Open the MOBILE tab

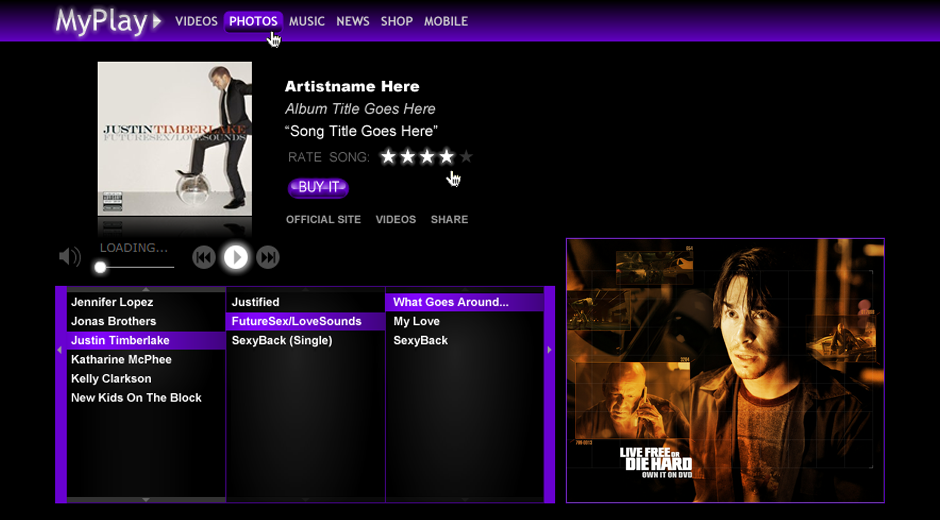[x=445, y=21]
